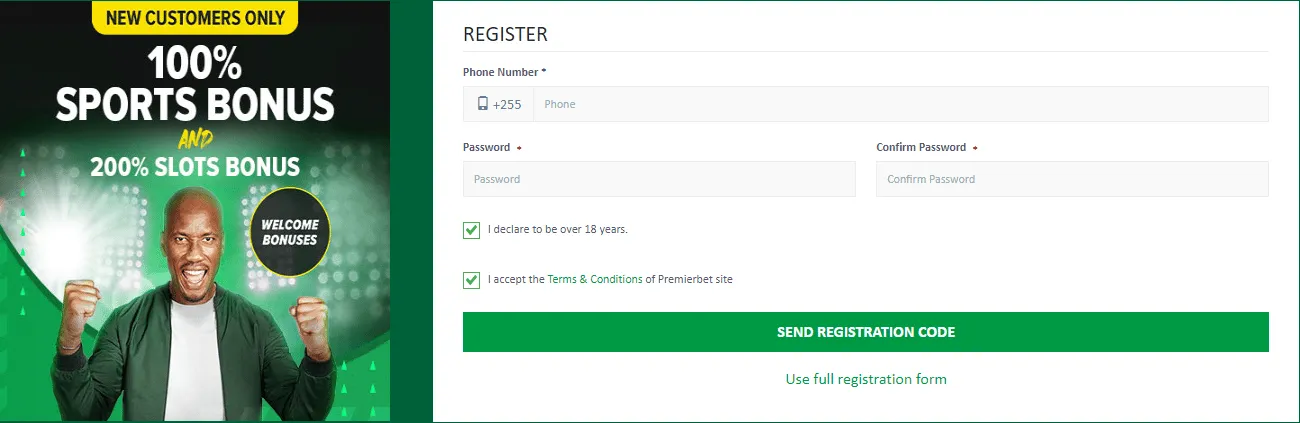Screen dimensions: 1300x423
Task: Click the REGISTER heading
Action: coord(505,34)
